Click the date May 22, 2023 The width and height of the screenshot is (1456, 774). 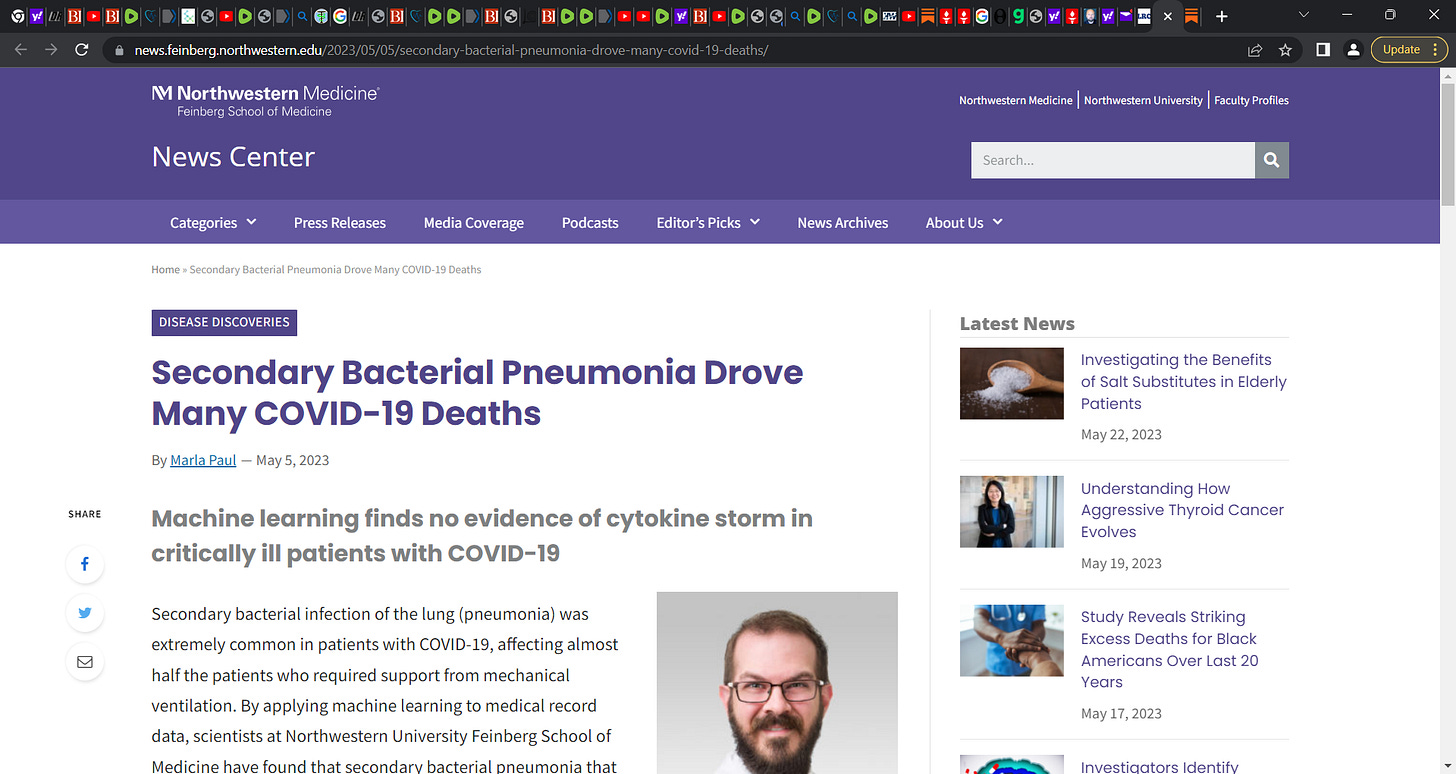pyautogui.click(x=1121, y=434)
